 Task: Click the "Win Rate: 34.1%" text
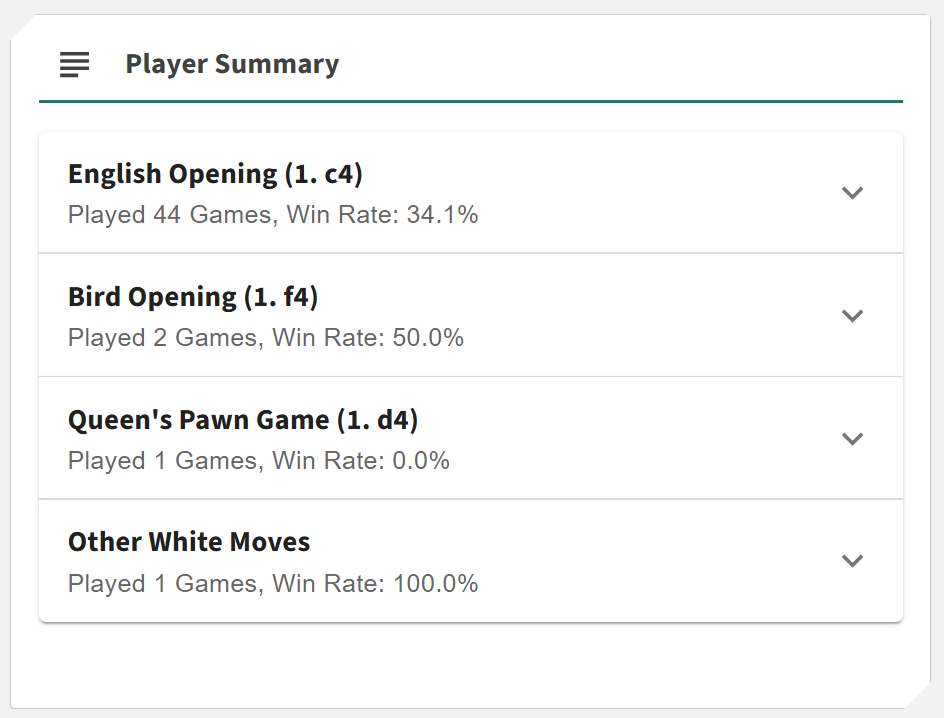pos(383,215)
